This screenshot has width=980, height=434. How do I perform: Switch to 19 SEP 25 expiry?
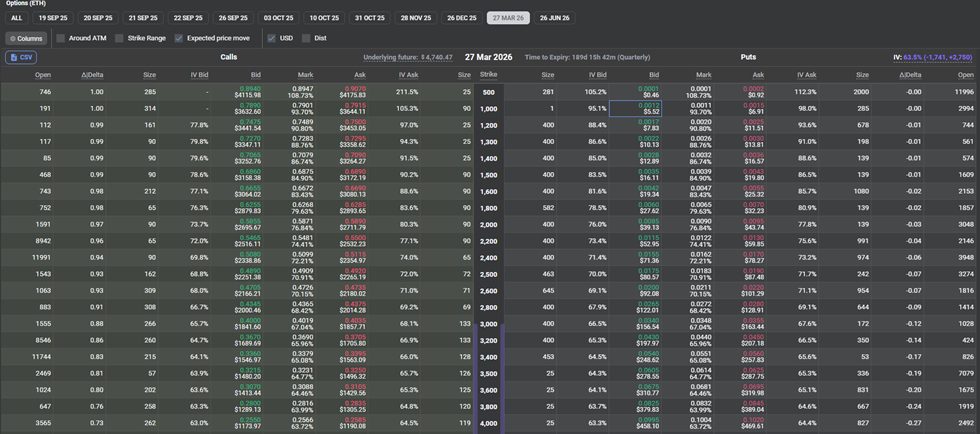[x=53, y=18]
